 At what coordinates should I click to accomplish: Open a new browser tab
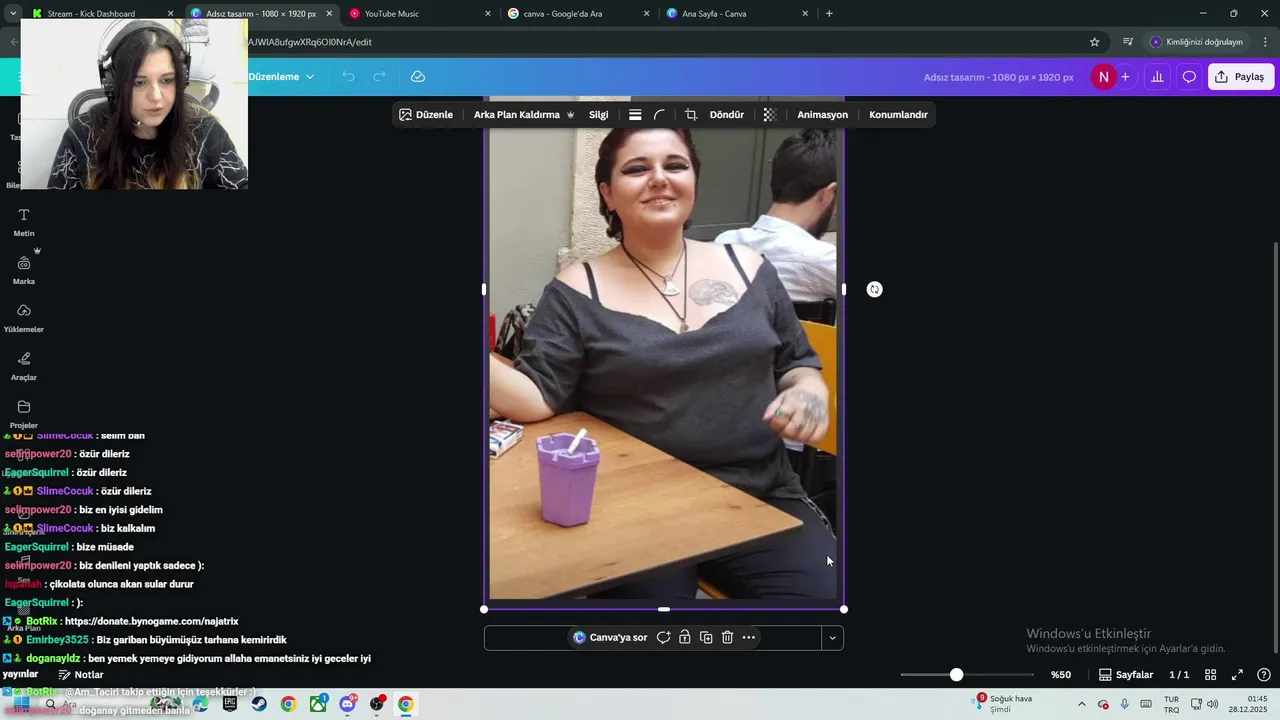tap(829, 14)
